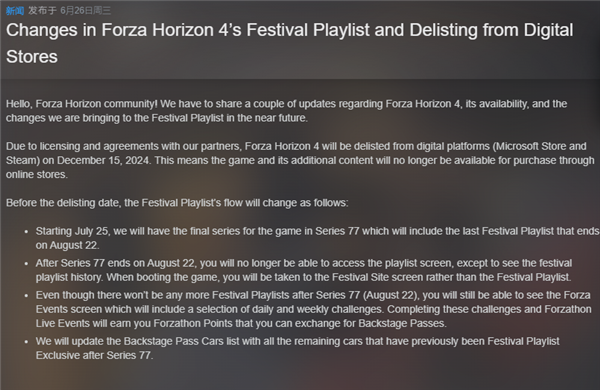Click the post date 6月26日周三
600x390 pixels.
tap(86, 11)
